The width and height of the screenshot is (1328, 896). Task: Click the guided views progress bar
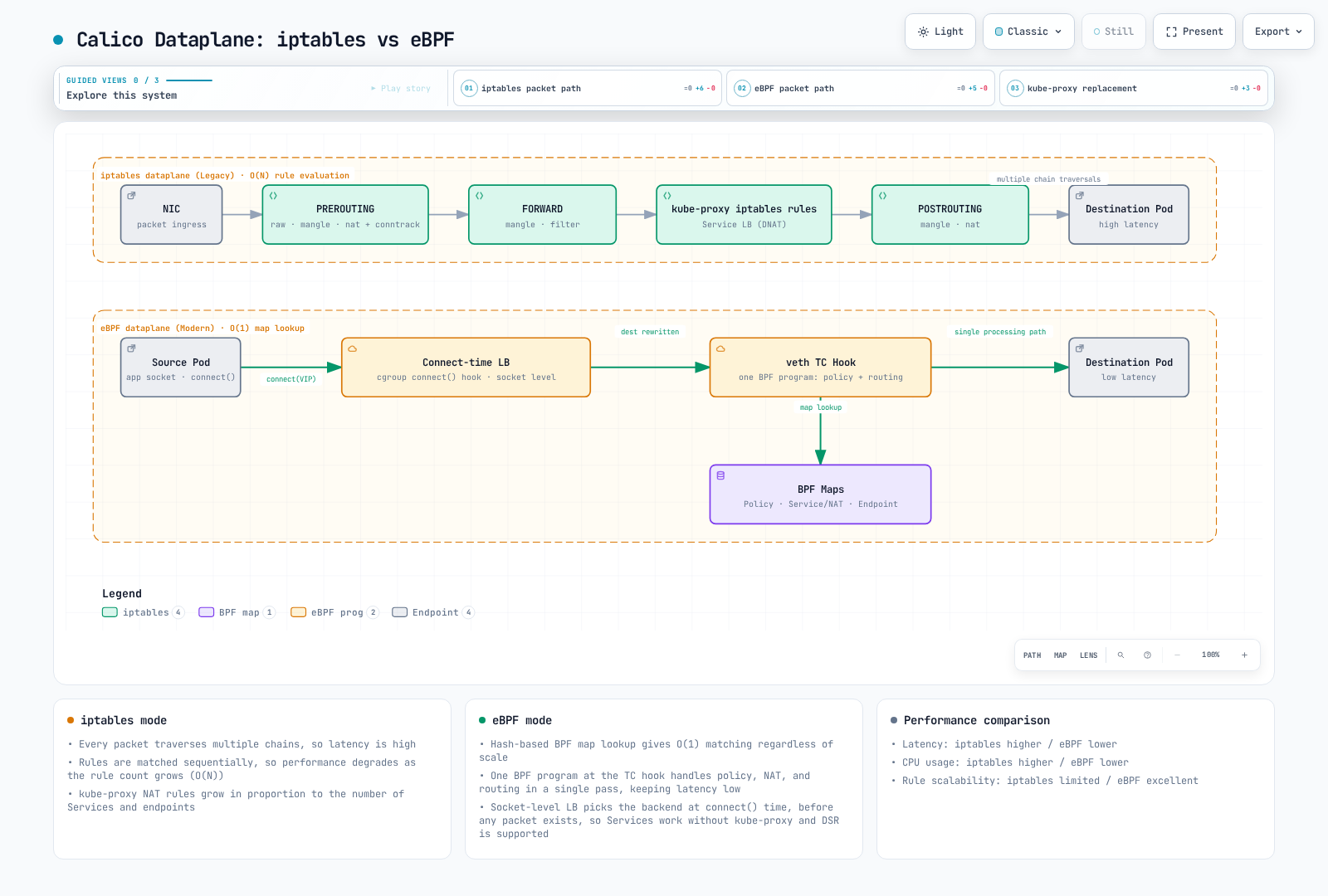189,80
